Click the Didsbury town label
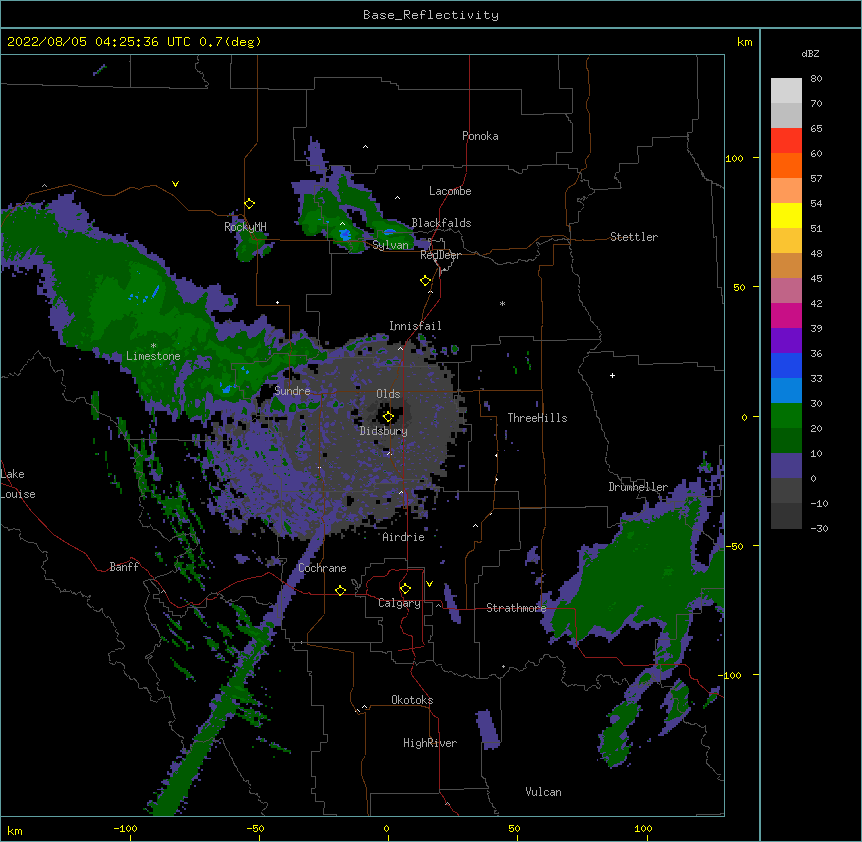 (384, 431)
